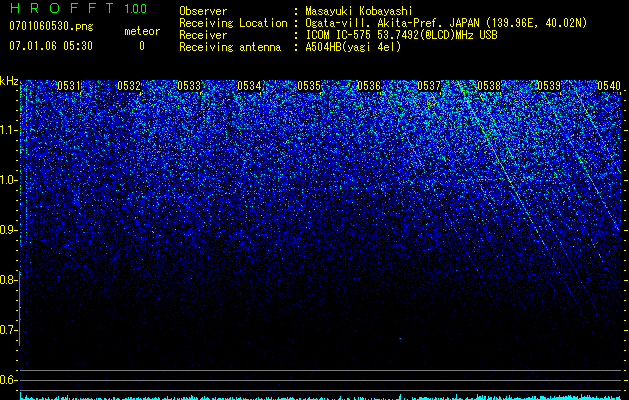Image resolution: width=629 pixels, height=400 pixels.
Task: Click the meteor count value 0
Action: [142, 46]
